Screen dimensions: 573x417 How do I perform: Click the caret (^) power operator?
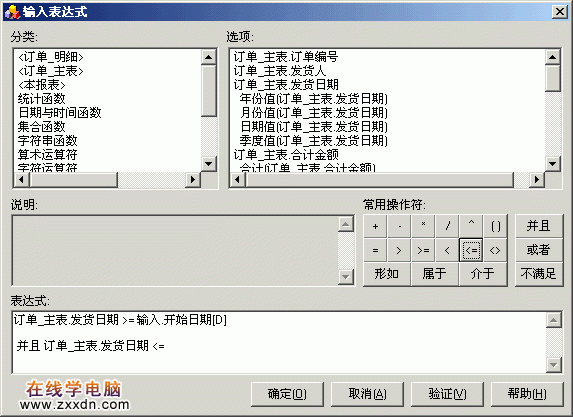pyautogui.click(x=471, y=227)
